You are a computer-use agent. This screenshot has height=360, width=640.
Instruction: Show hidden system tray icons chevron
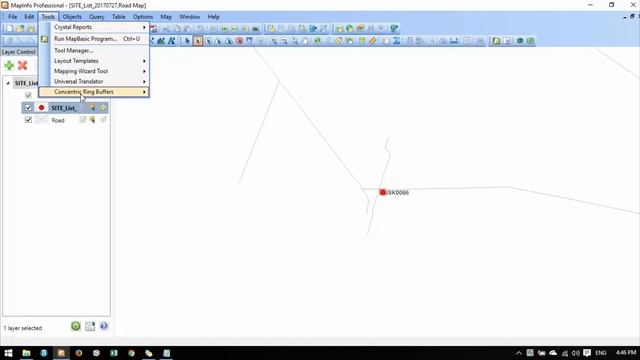tap(519, 353)
